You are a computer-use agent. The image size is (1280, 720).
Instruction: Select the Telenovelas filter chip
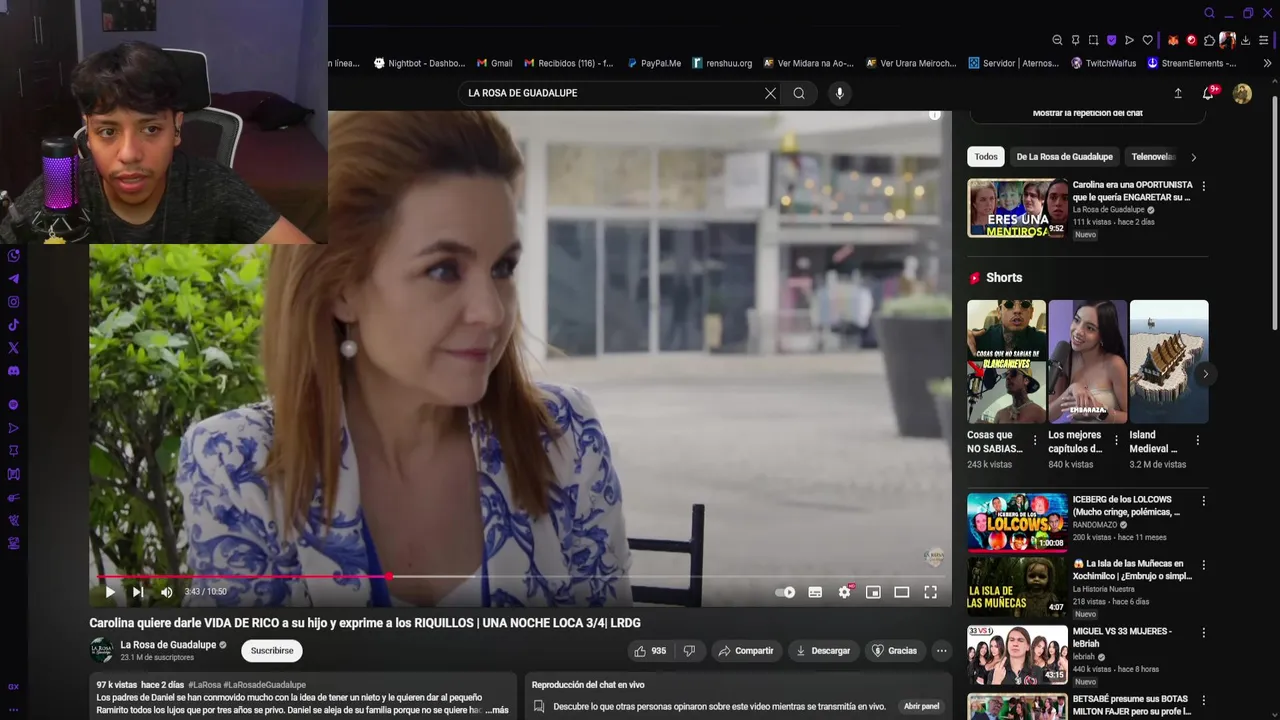pyautogui.click(x=1153, y=157)
